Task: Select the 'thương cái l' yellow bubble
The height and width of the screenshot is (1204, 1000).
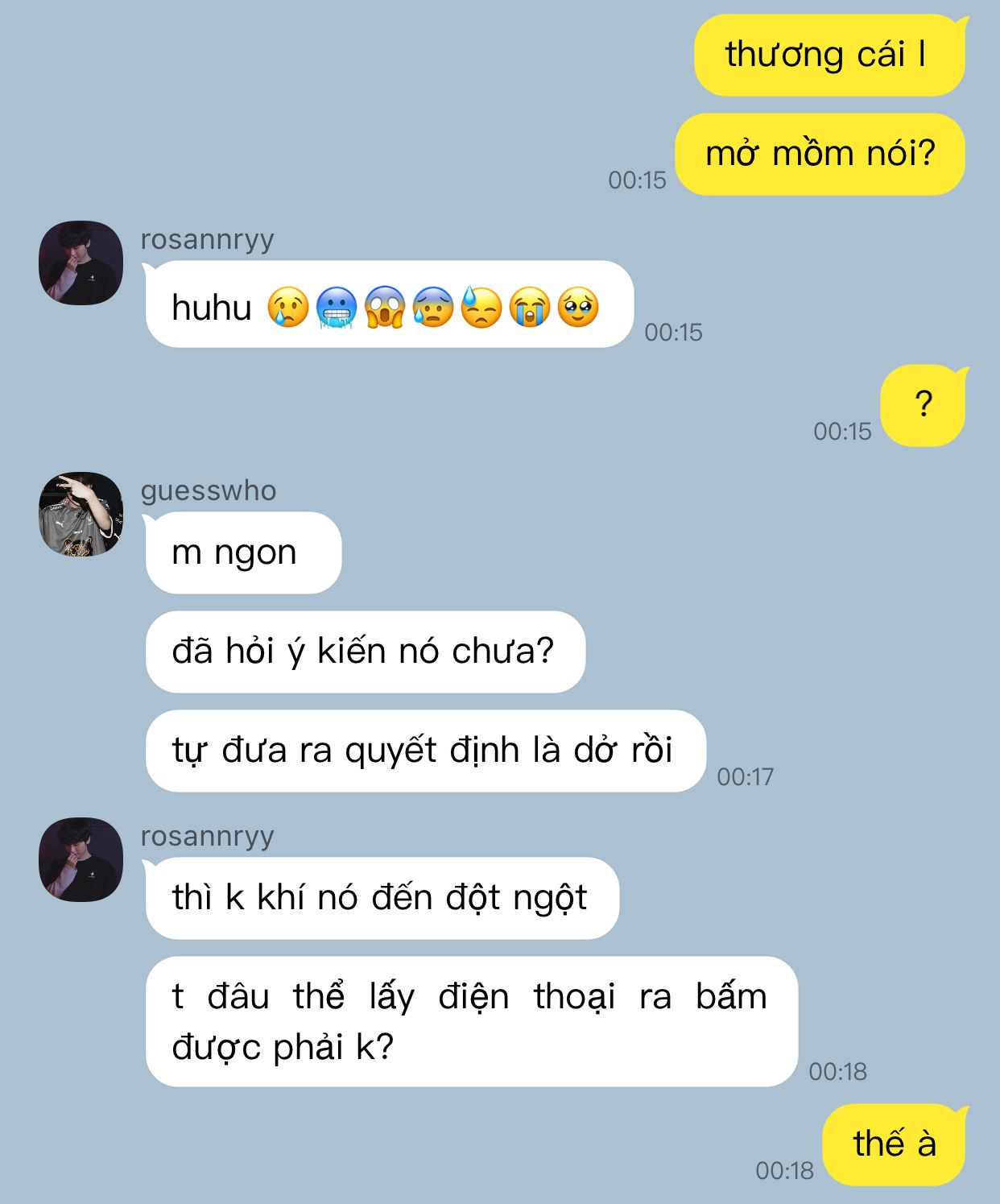Action: click(829, 56)
